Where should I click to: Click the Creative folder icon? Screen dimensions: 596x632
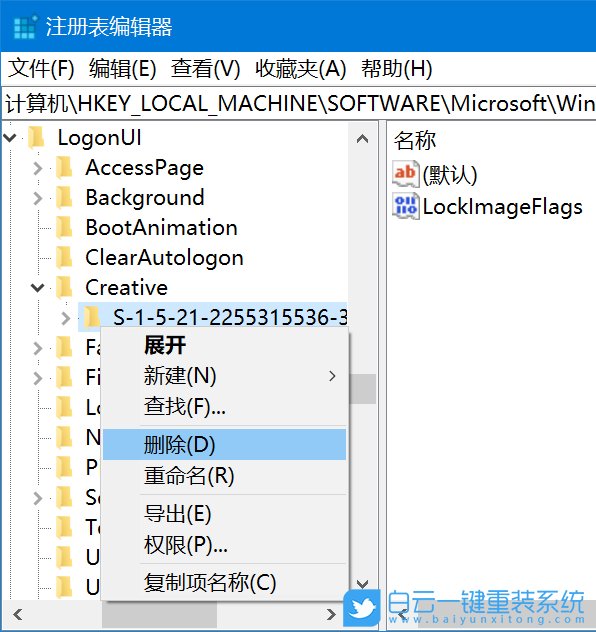tap(64, 288)
